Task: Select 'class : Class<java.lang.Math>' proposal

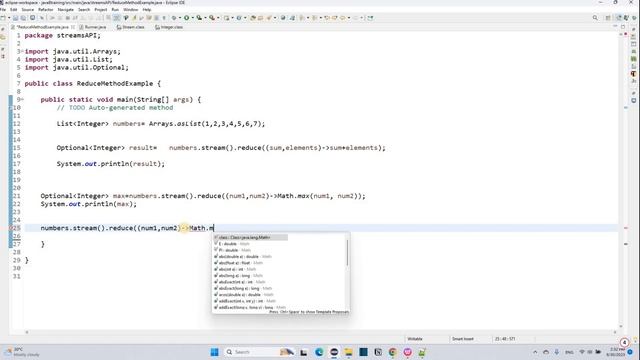Action: coord(250,238)
